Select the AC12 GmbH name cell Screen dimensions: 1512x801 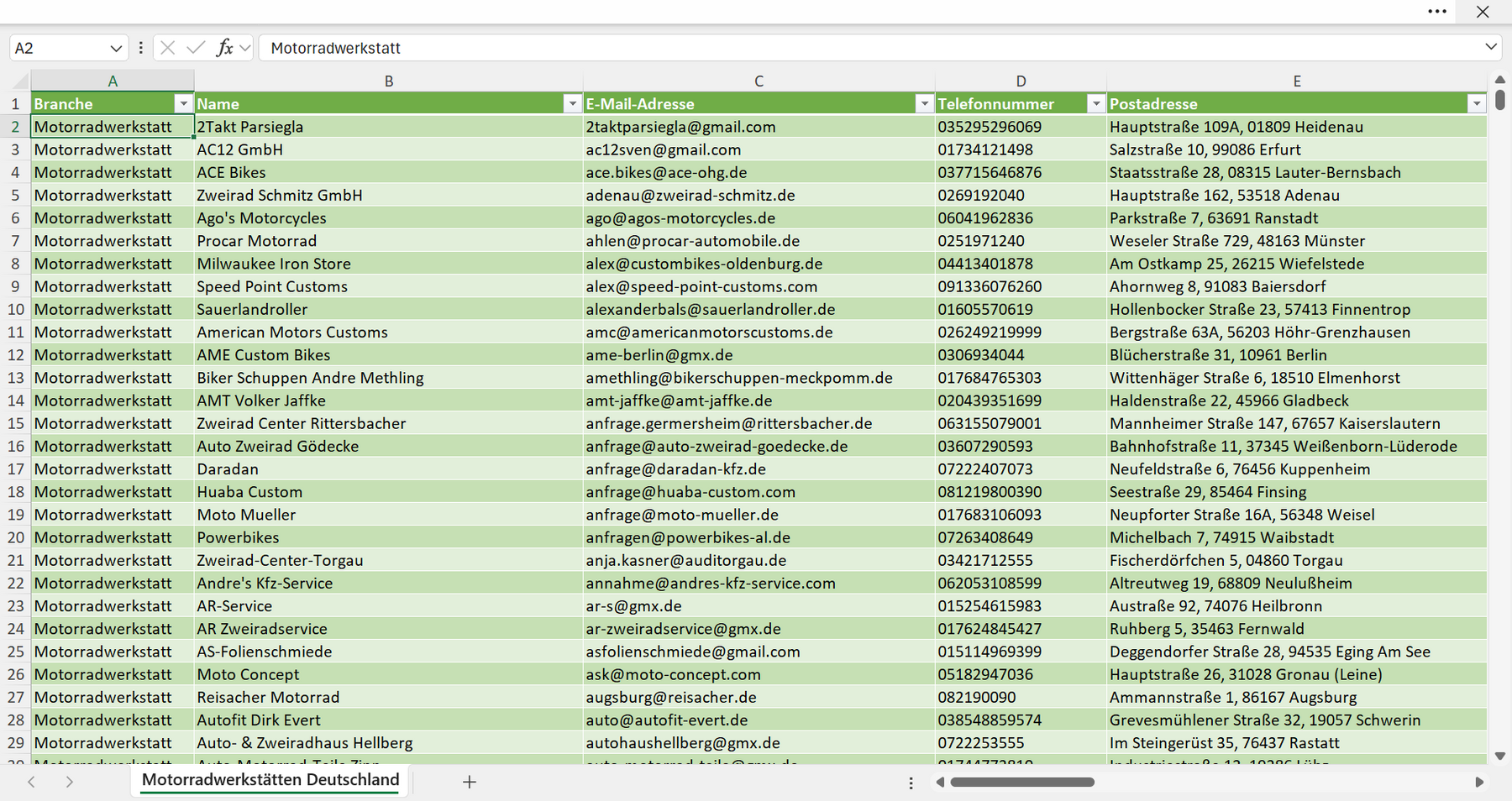coord(389,149)
